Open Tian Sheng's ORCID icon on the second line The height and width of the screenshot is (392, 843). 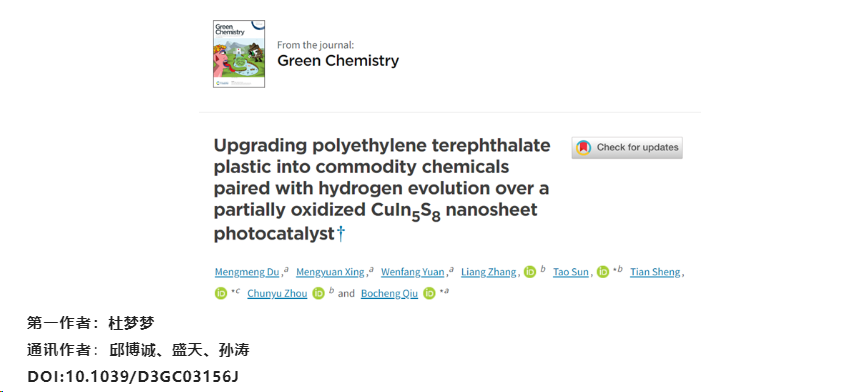pyautogui.click(x=220, y=294)
